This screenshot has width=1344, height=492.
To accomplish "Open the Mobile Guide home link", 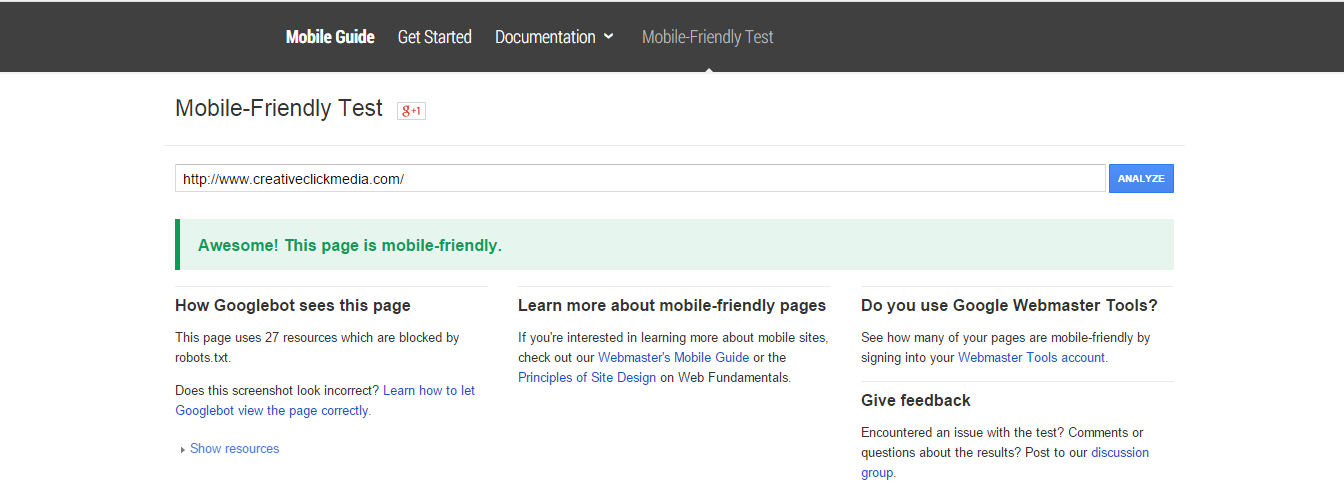I will pos(330,37).
